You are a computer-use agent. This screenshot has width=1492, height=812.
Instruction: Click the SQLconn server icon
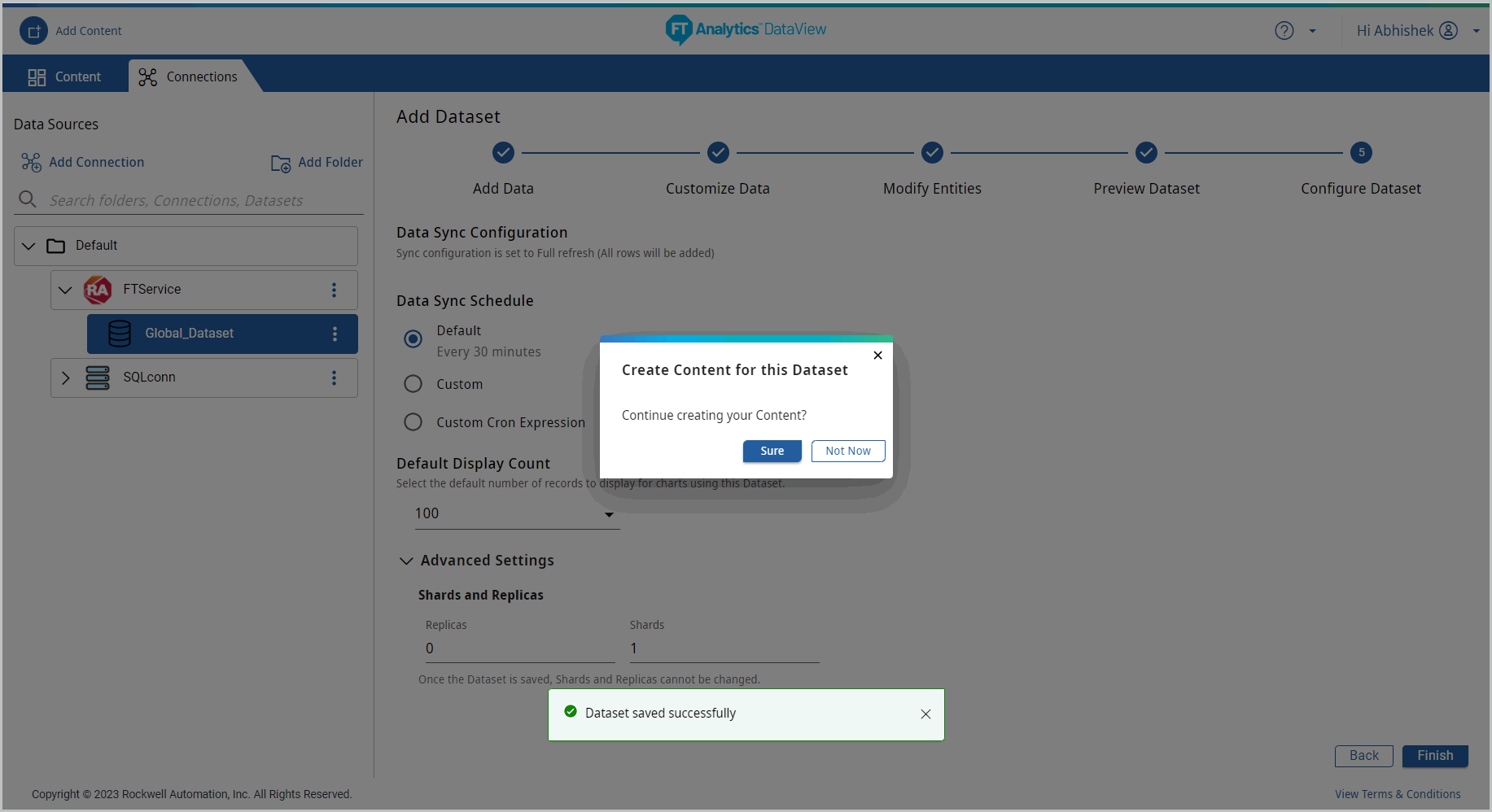98,378
